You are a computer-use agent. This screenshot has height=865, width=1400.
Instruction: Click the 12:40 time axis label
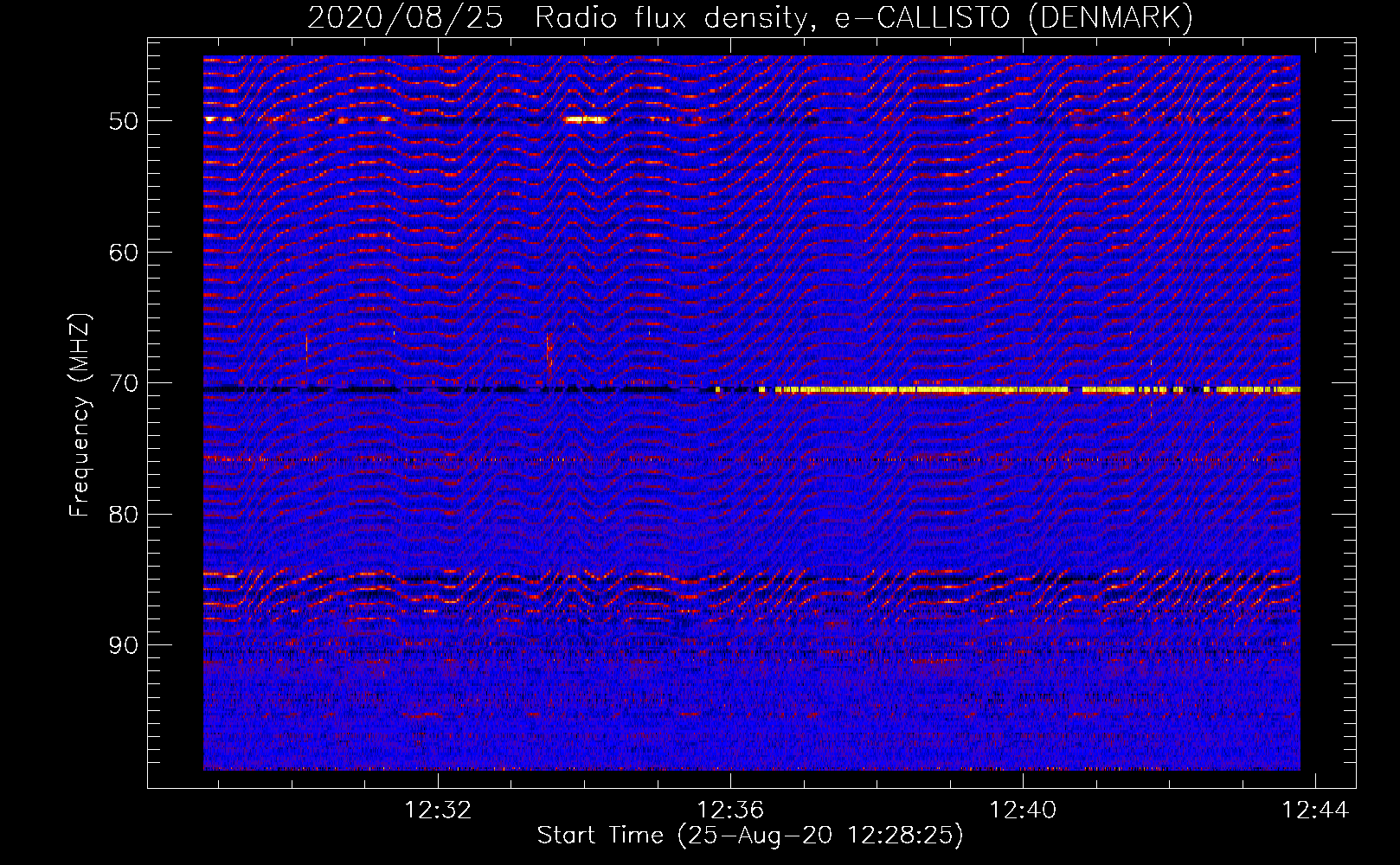[x=1023, y=811]
